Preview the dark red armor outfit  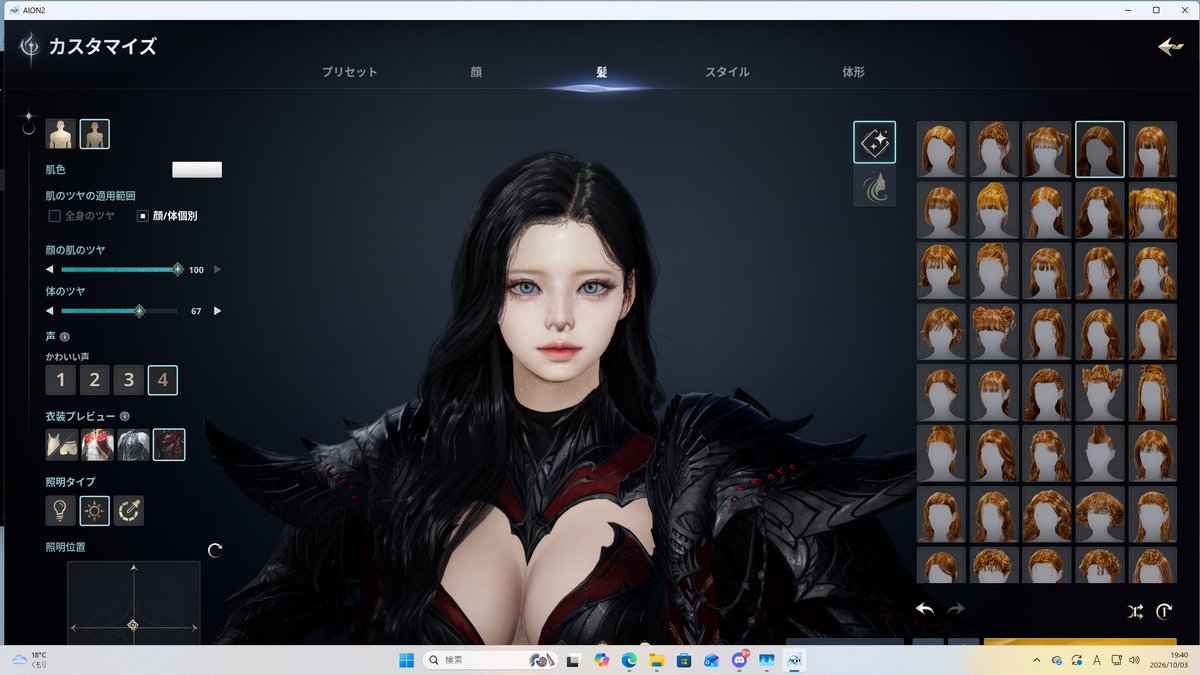coord(169,444)
